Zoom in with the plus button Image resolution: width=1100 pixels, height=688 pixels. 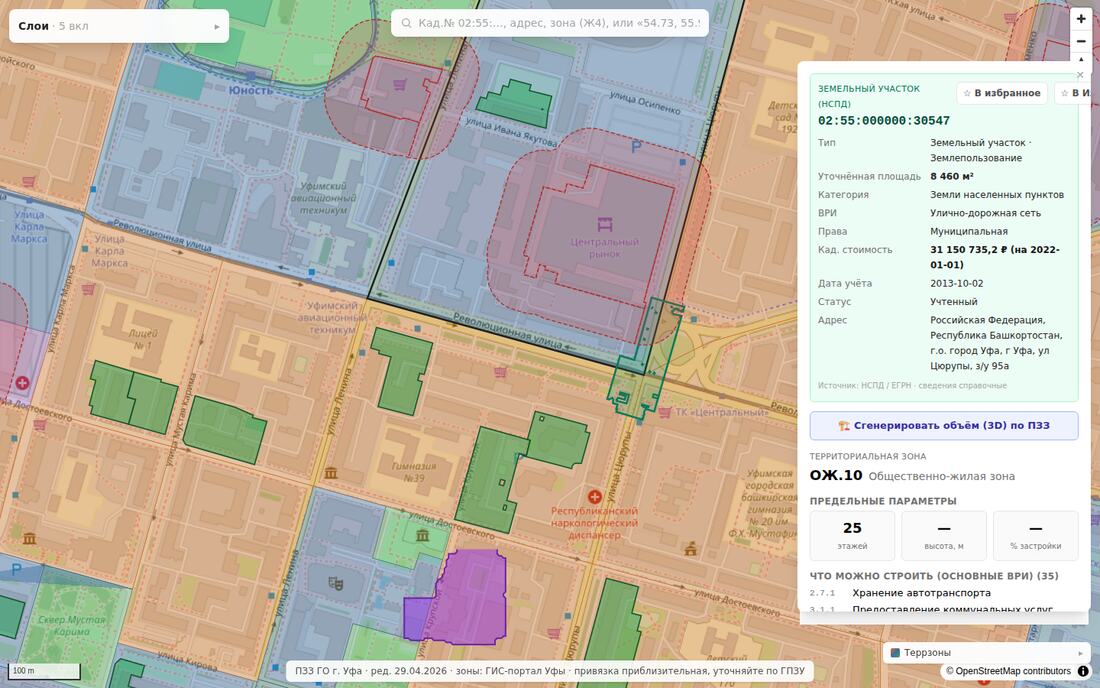1081,20
